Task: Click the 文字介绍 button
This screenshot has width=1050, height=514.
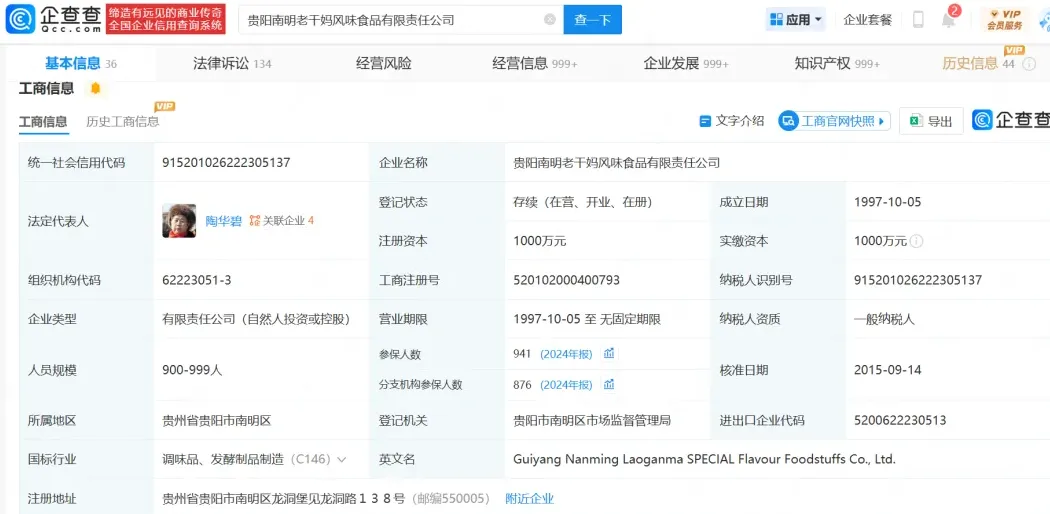Action: tap(731, 121)
